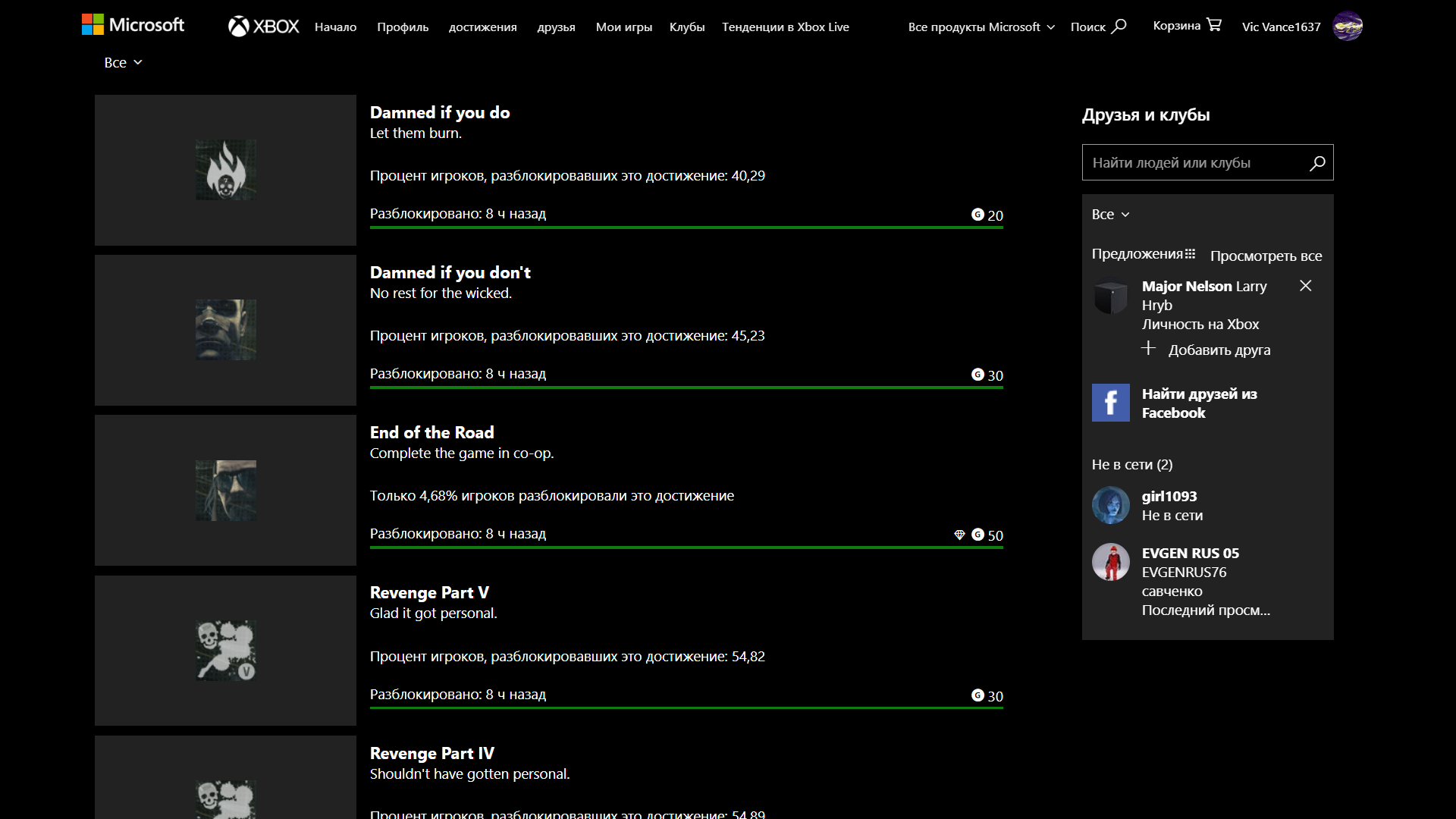Open the Клубы menu item

click(687, 27)
